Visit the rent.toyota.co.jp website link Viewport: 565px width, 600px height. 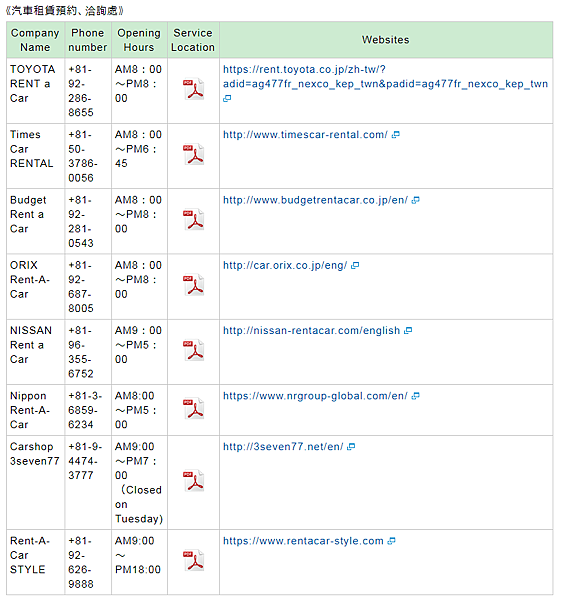tap(385, 77)
